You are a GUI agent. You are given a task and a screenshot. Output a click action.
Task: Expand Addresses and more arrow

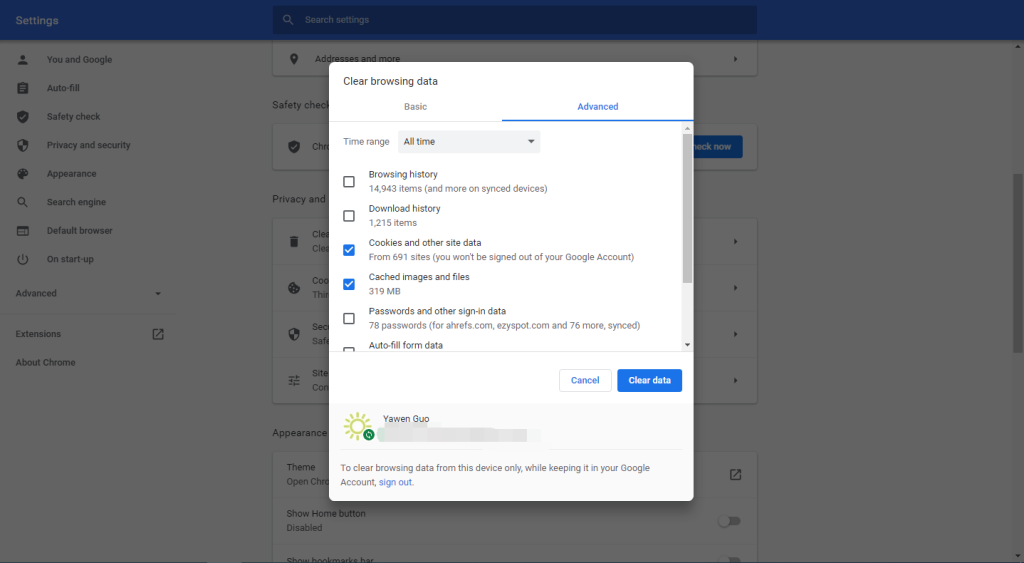point(735,59)
